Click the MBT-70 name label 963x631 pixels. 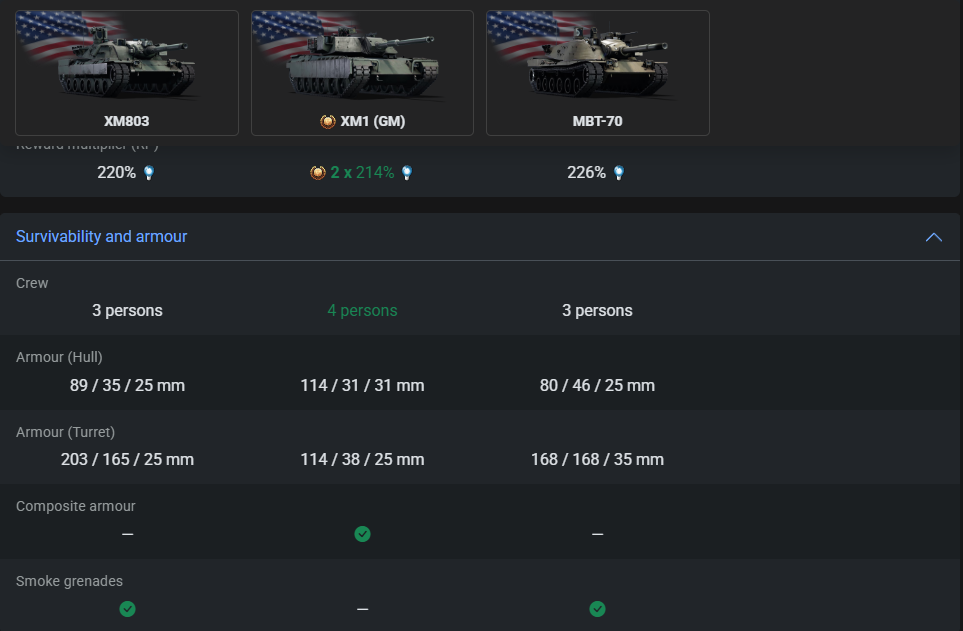[597, 121]
